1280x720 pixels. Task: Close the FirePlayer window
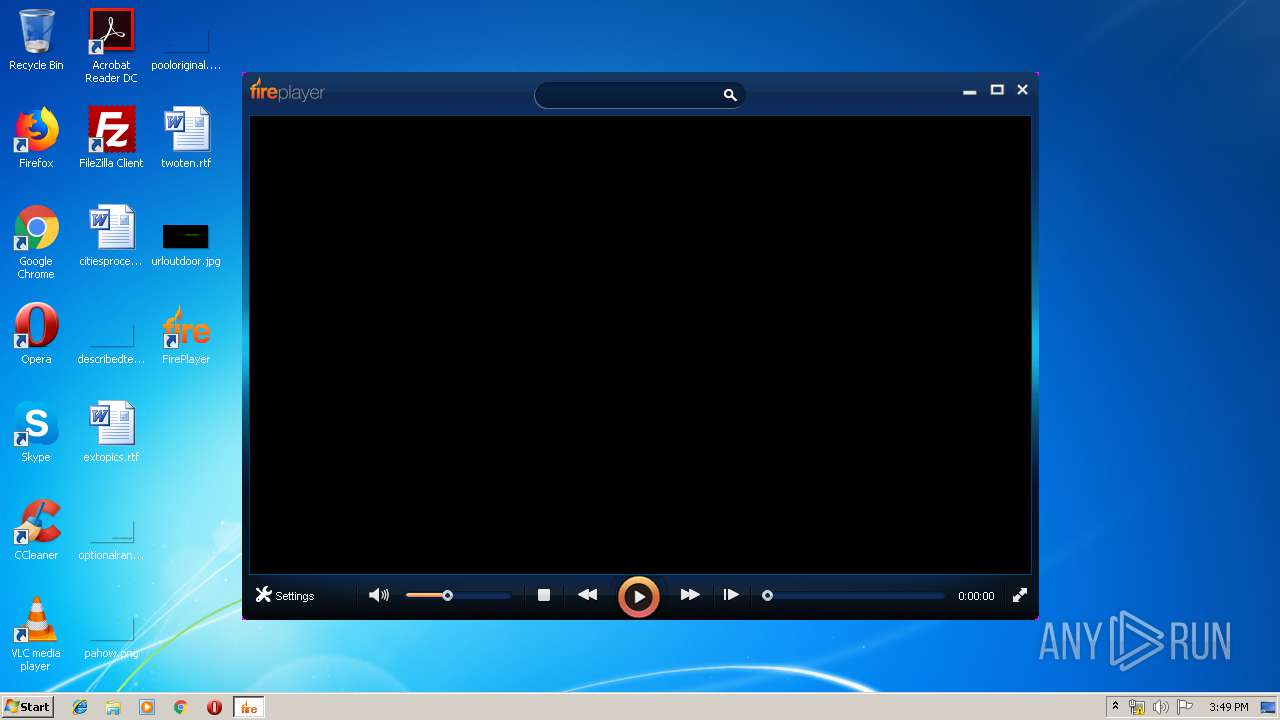point(1022,90)
